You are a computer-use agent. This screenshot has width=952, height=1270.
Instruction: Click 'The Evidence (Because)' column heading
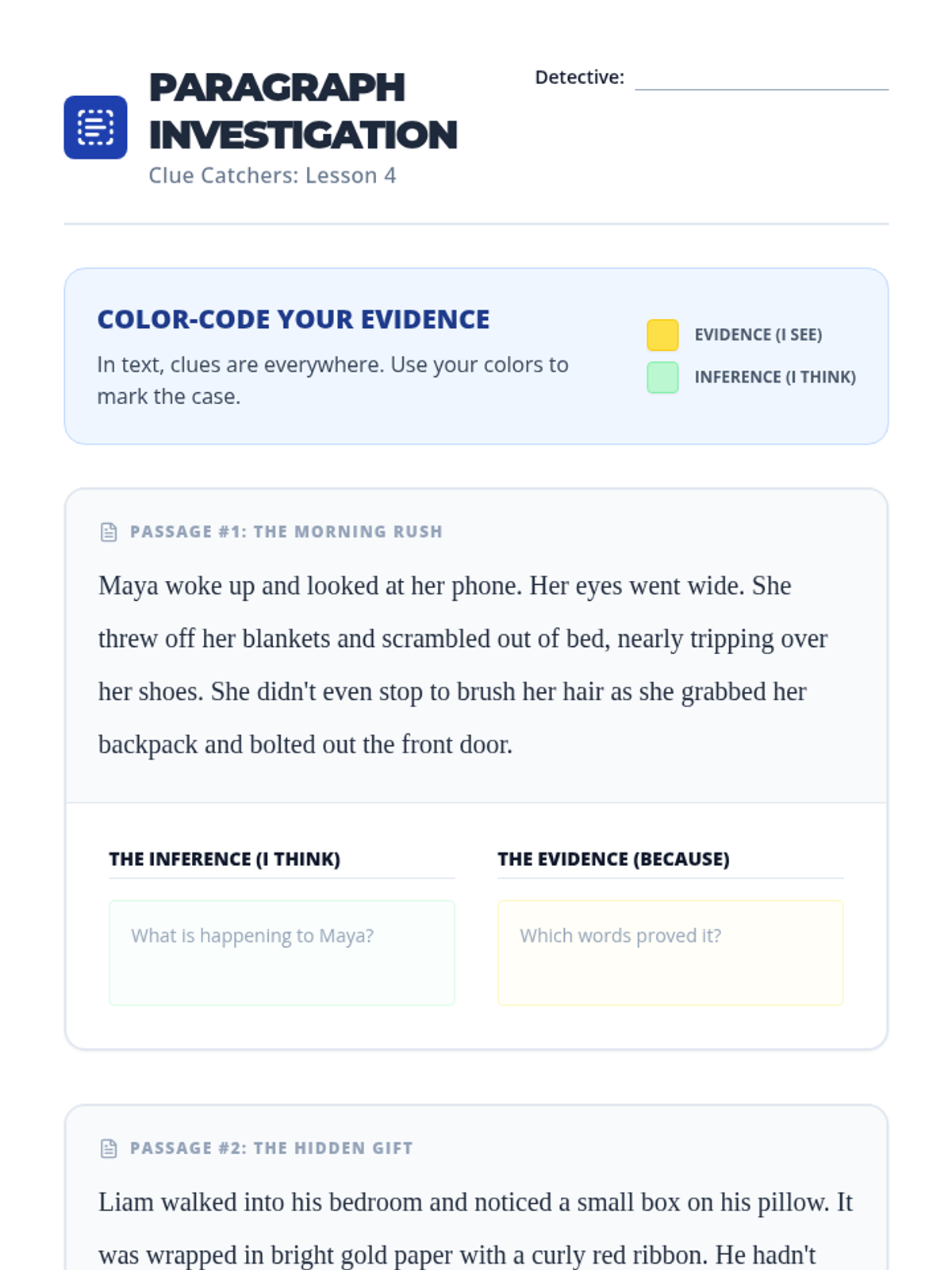(613, 859)
